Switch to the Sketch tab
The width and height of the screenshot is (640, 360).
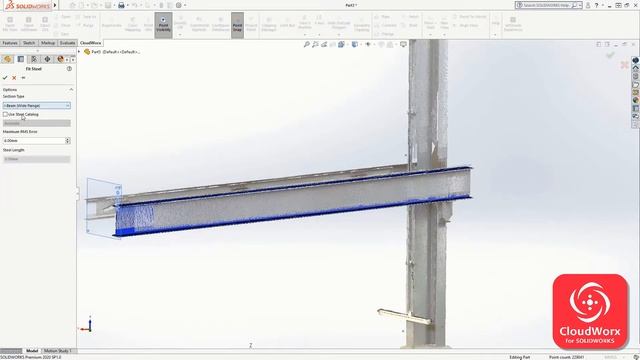click(x=29, y=43)
